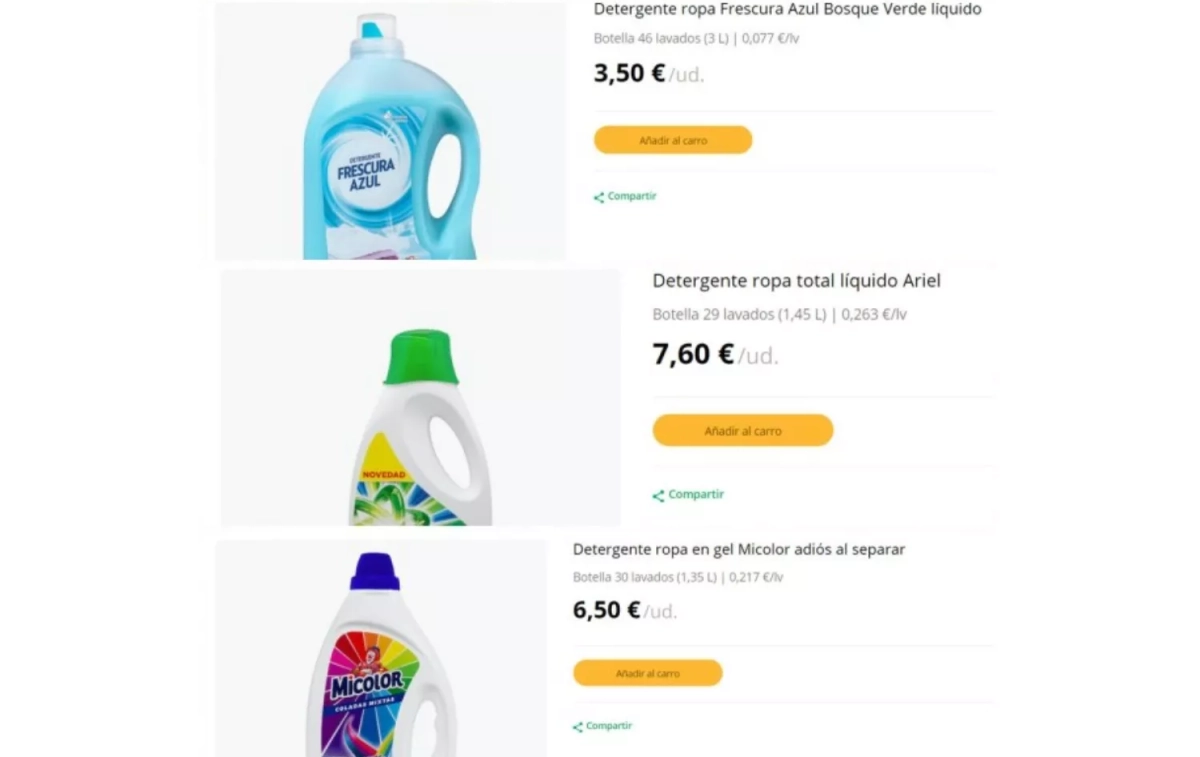Click the share icon under Micolor detergent

click(x=578, y=727)
